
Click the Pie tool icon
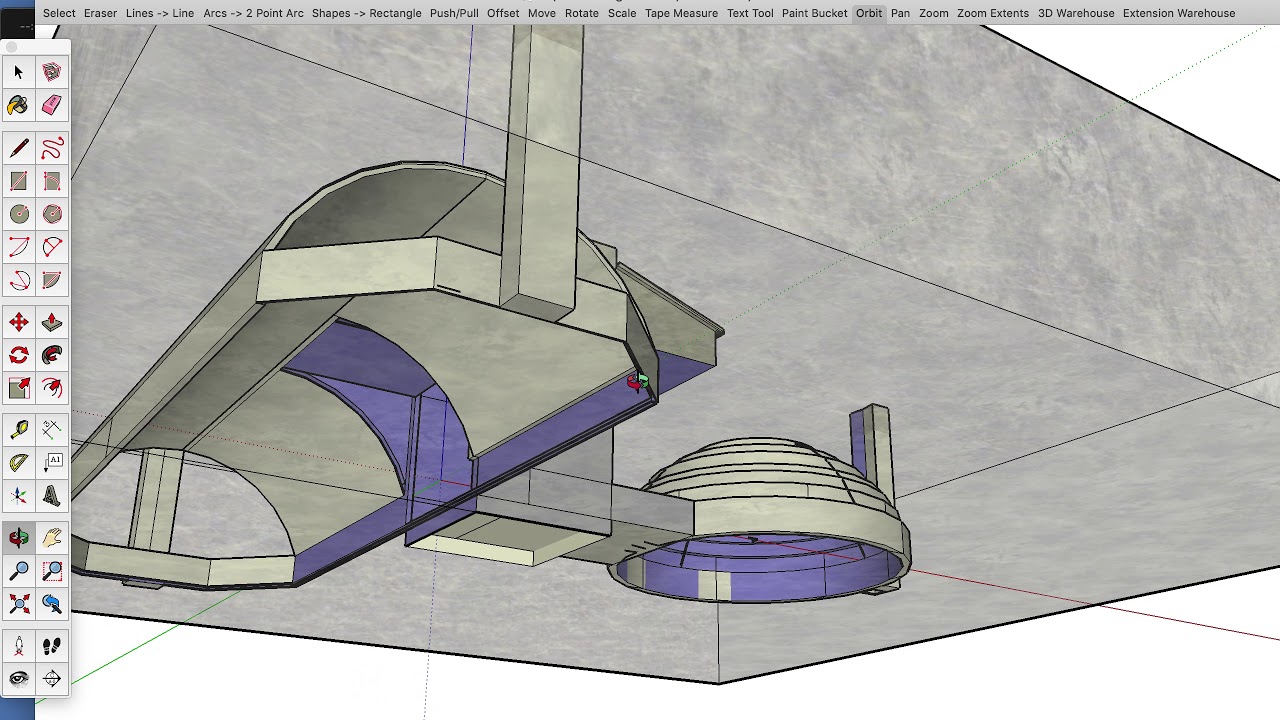(52, 280)
